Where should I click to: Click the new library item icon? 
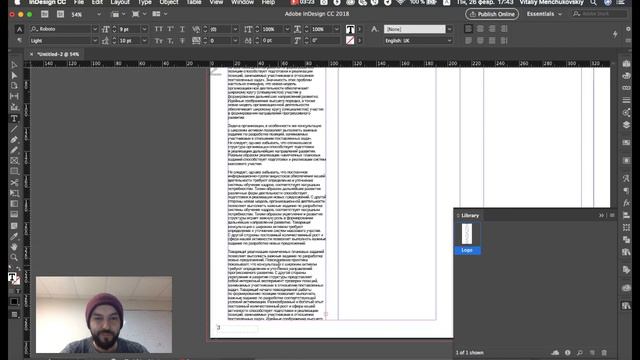(x=592, y=352)
